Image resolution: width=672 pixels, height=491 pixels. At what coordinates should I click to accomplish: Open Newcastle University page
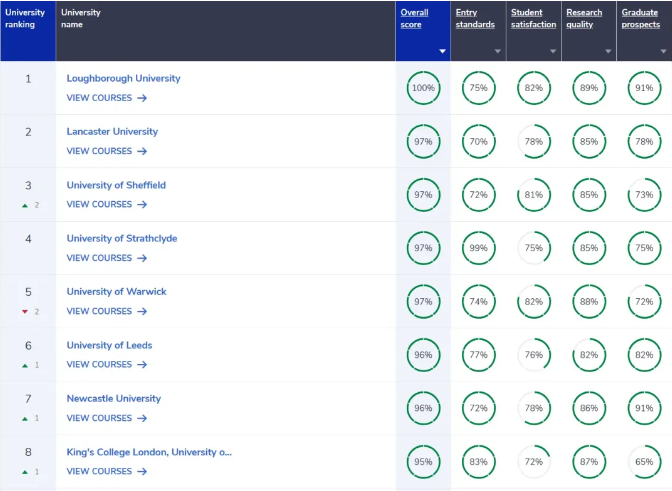(x=114, y=398)
